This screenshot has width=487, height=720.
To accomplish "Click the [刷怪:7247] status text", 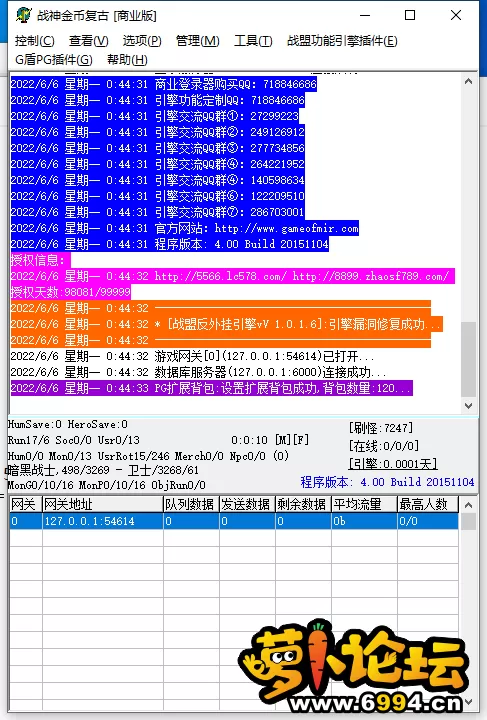I will [381, 428].
